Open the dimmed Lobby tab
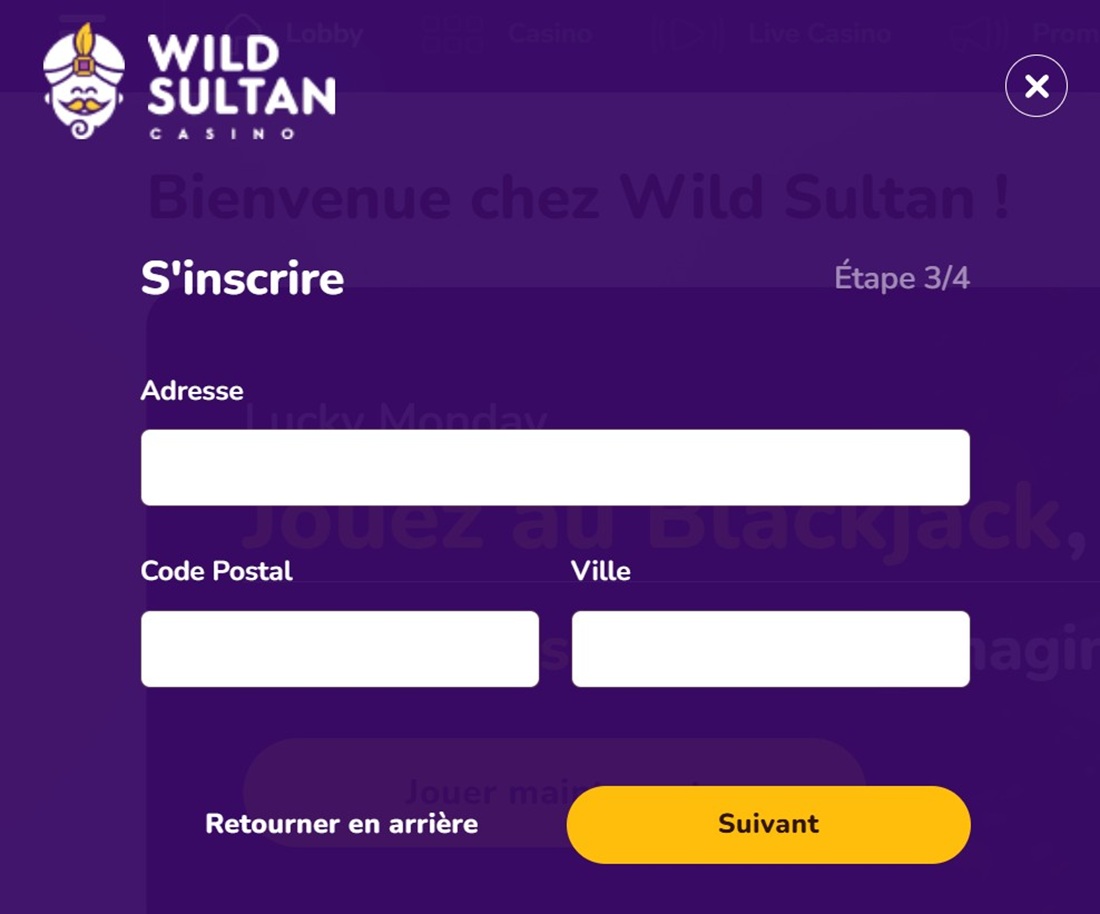 324,34
